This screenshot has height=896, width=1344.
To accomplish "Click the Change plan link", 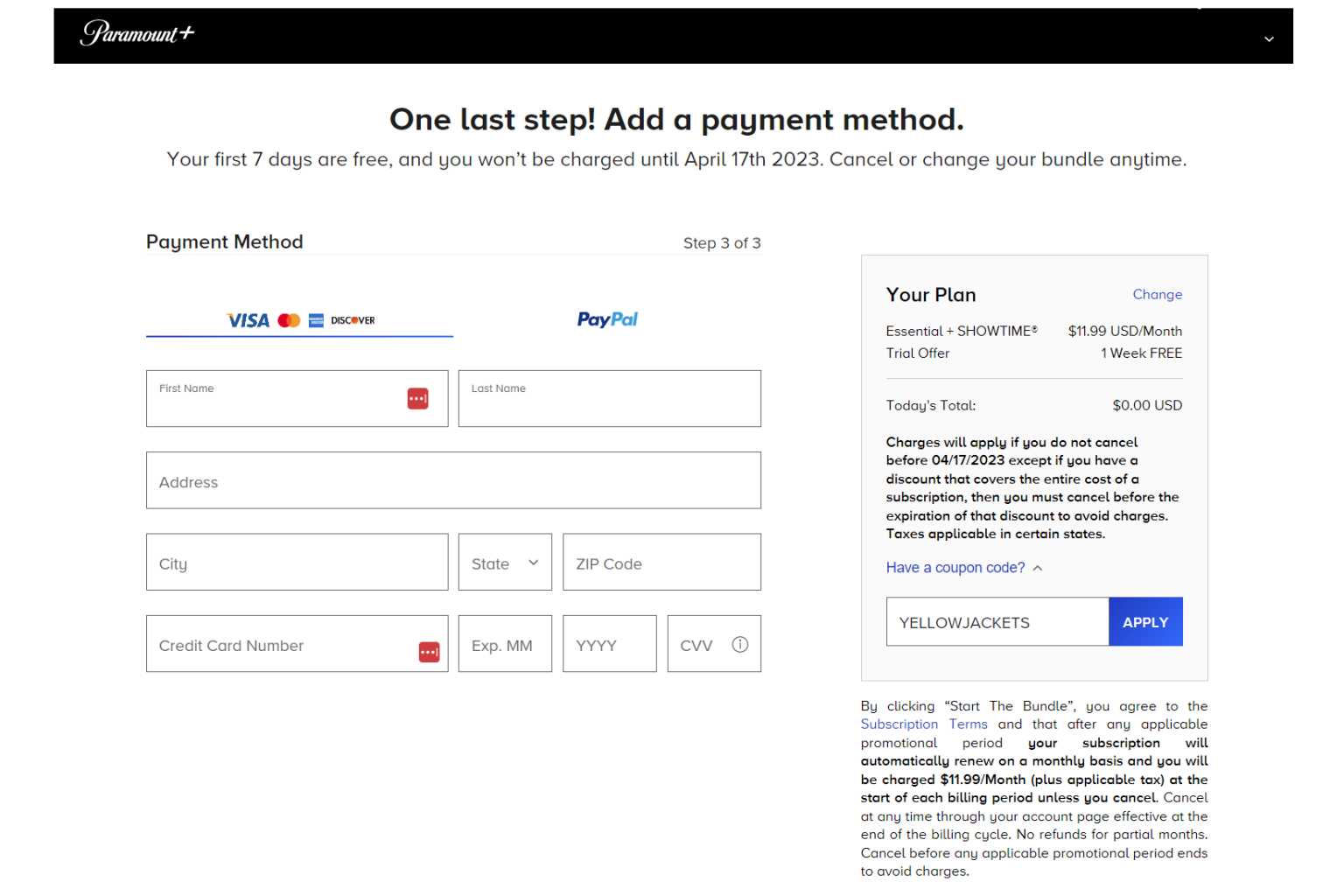I will coord(1157,295).
